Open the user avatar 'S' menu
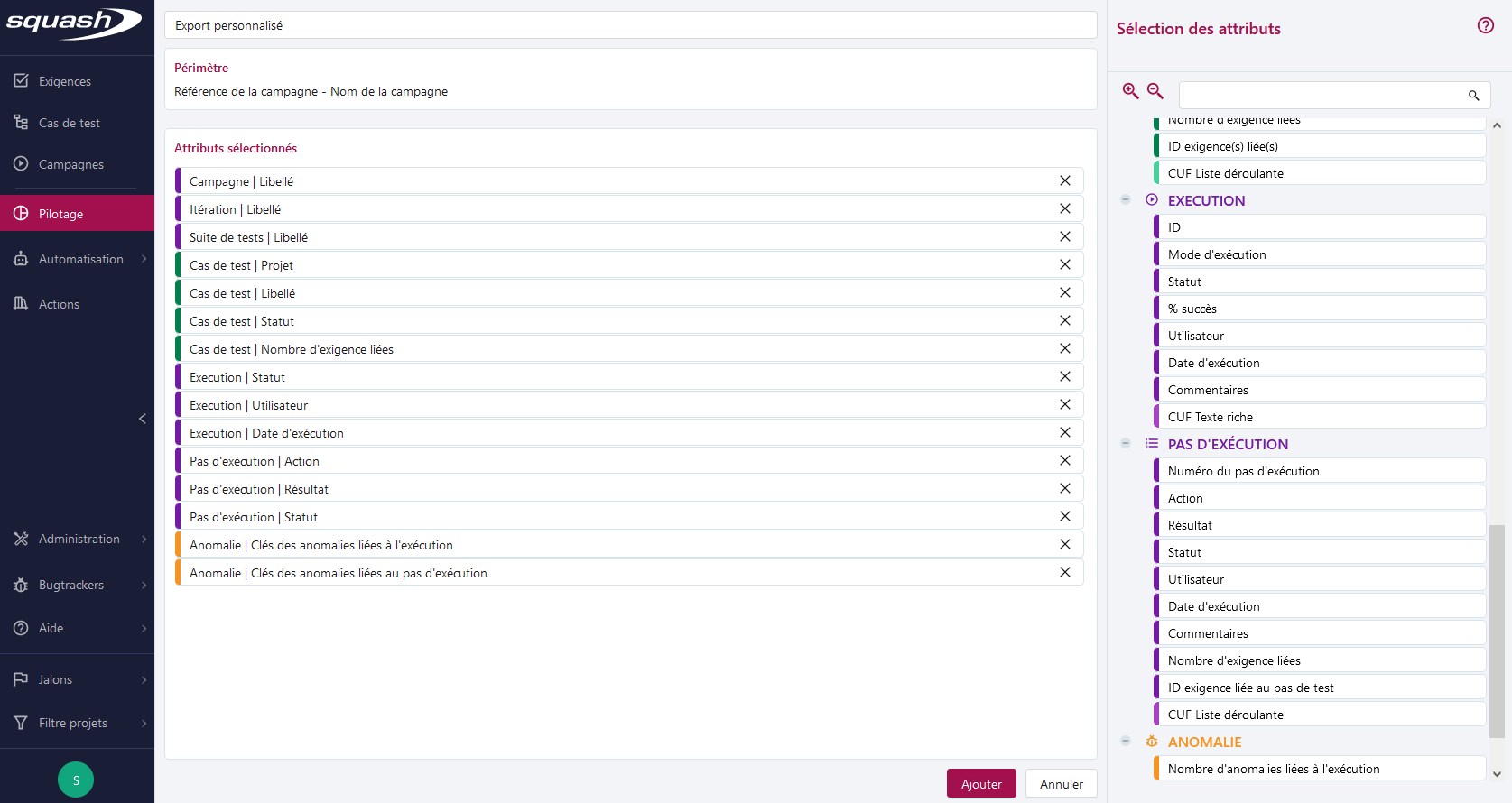Viewport: 1512px width, 803px height. pyautogui.click(x=76, y=780)
